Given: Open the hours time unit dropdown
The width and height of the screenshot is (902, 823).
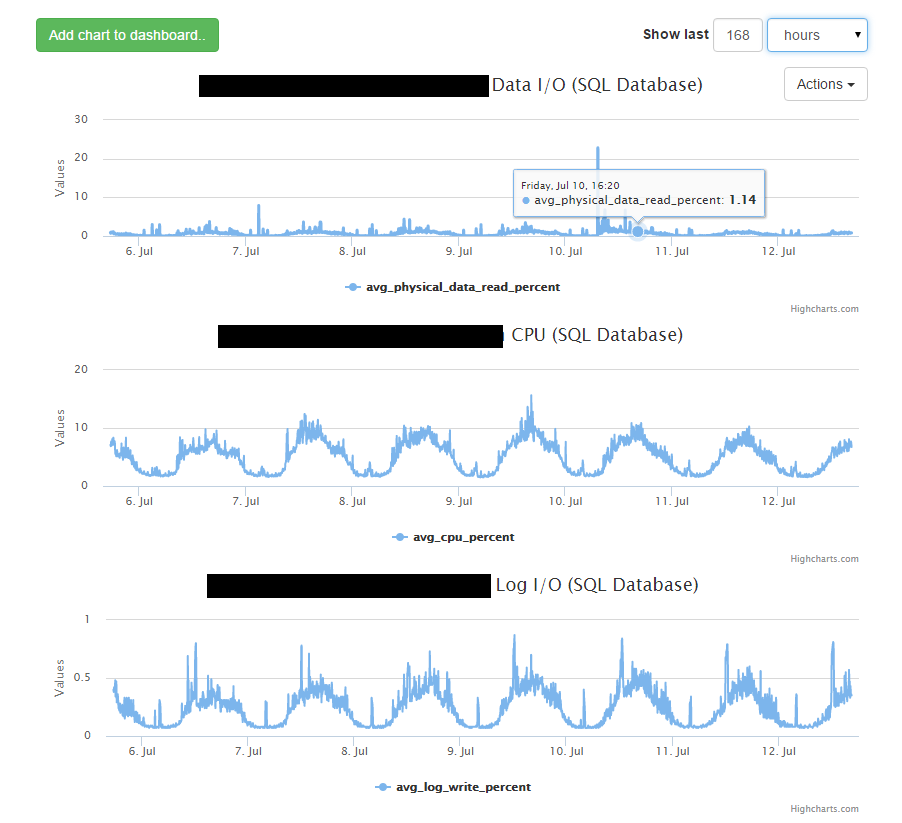Looking at the screenshot, I should (817, 35).
